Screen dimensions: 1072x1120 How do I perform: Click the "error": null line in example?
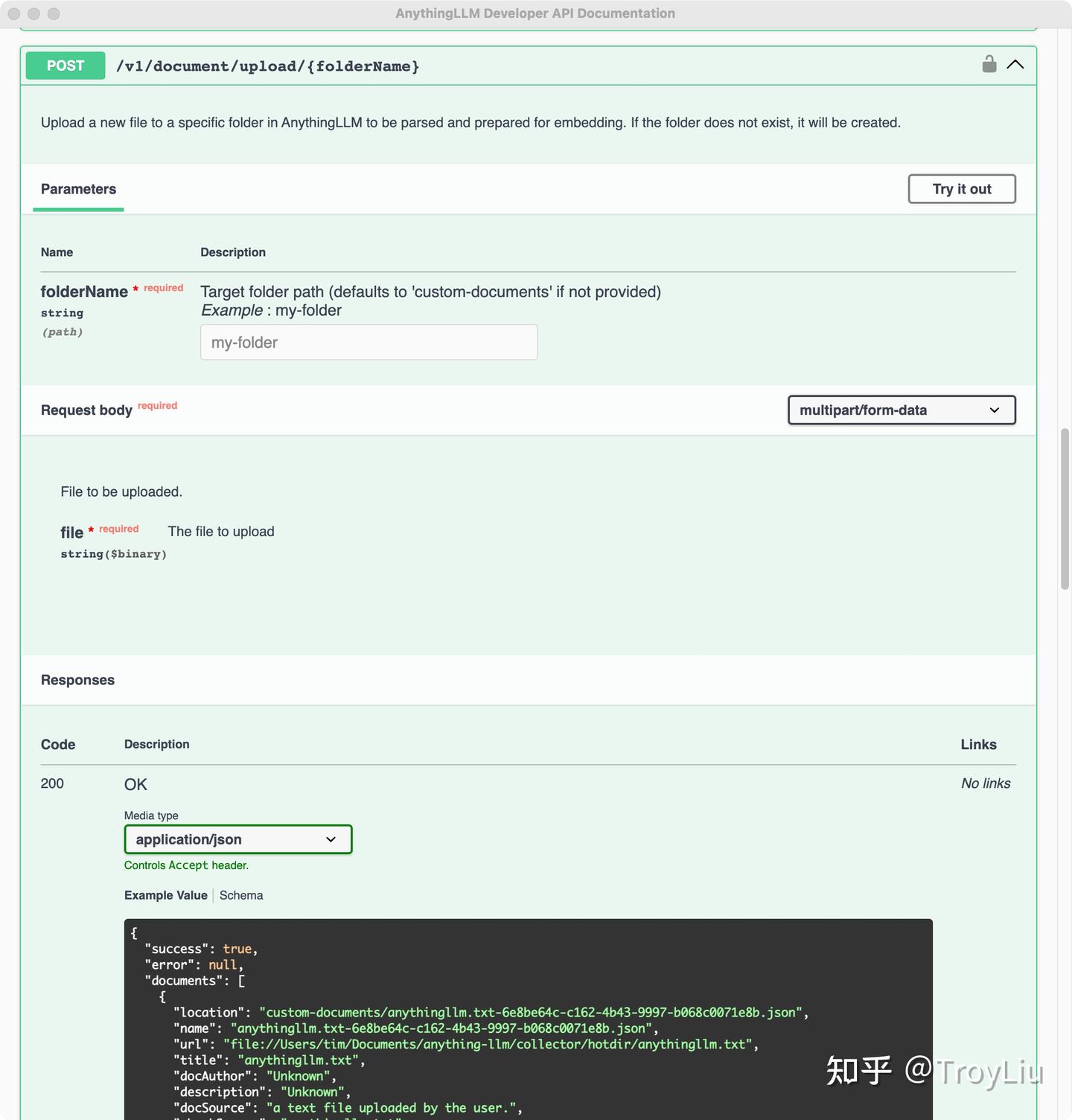click(194, 965)
